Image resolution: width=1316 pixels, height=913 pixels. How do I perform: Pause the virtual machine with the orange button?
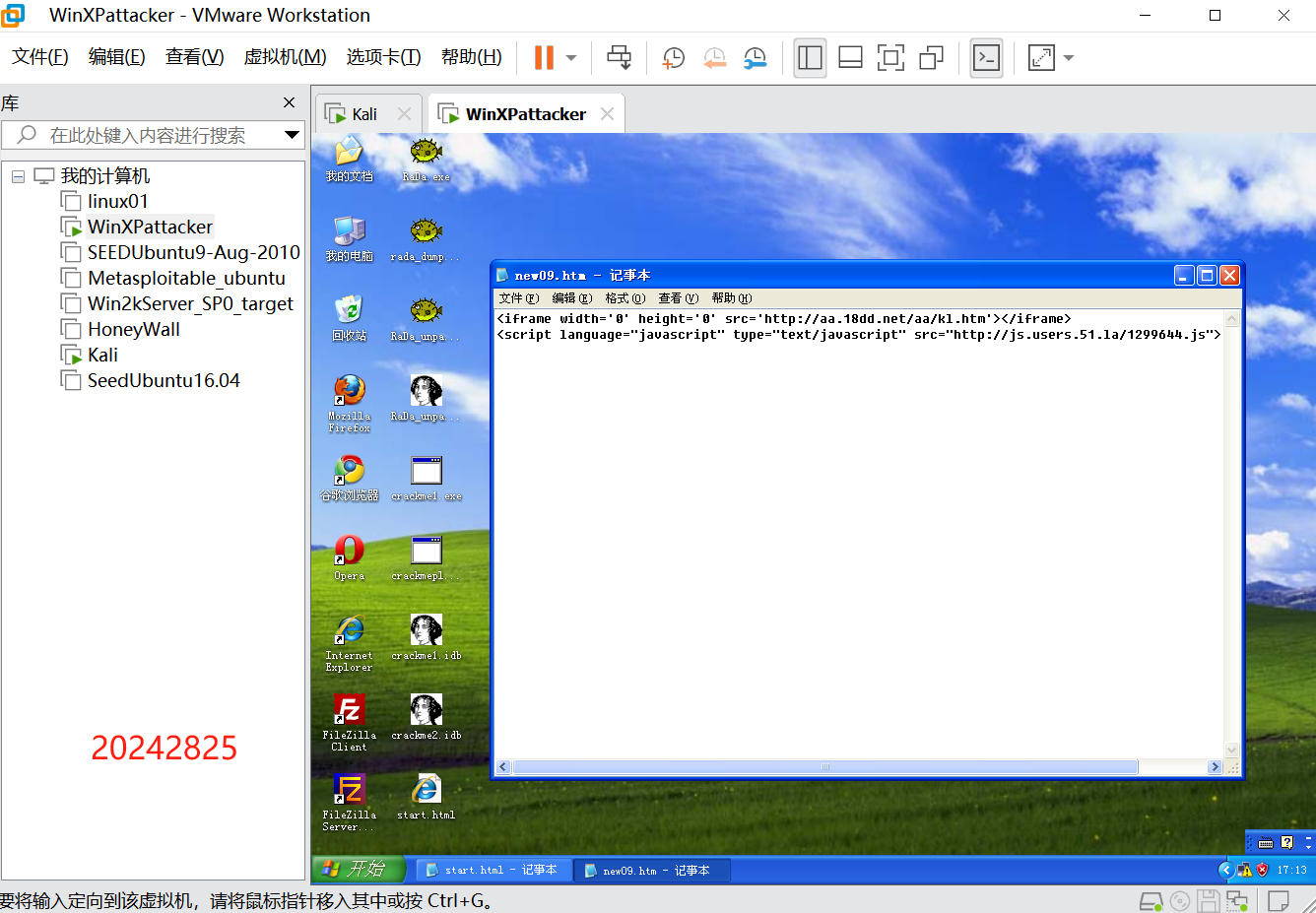pyautogui.click(x=544, y=58)
